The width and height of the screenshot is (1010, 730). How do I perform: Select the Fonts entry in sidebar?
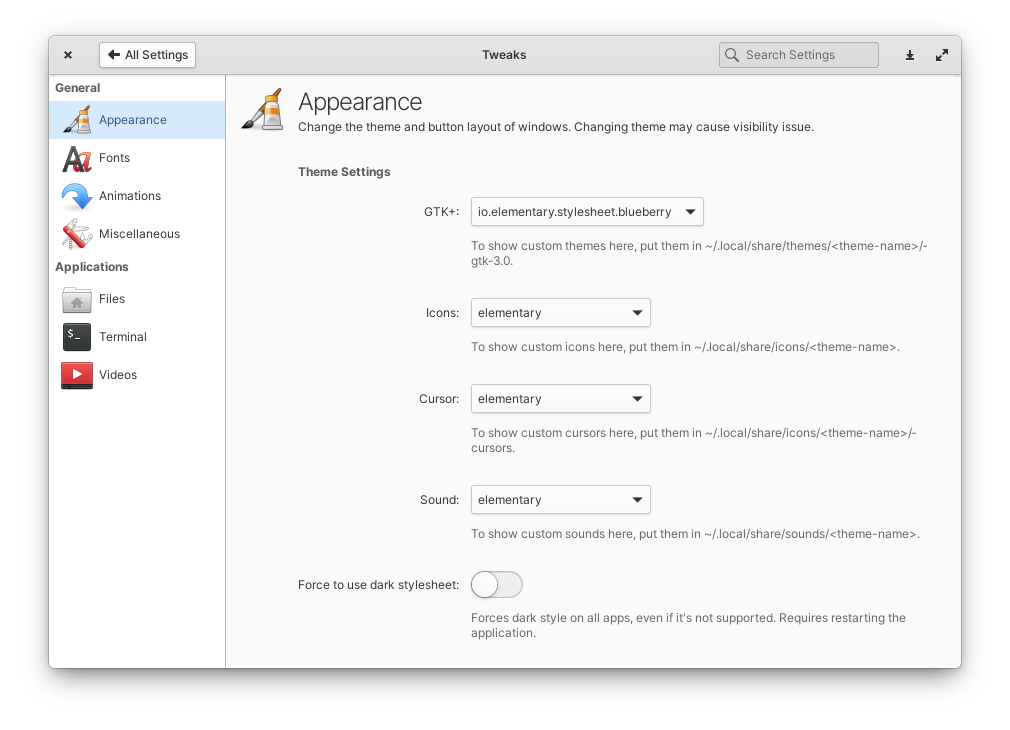pos(114,157)
